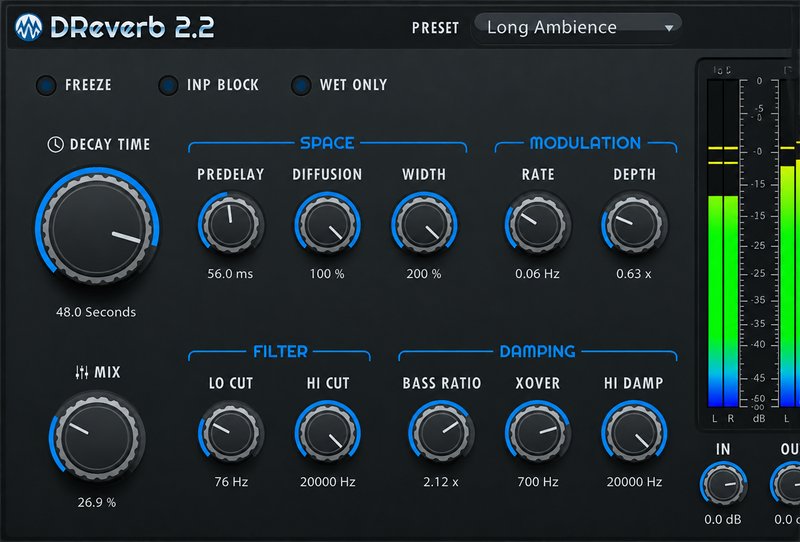Click the 26.9 % mix value
This screenshot has height=542, width=800.
[x=96, y=502]
